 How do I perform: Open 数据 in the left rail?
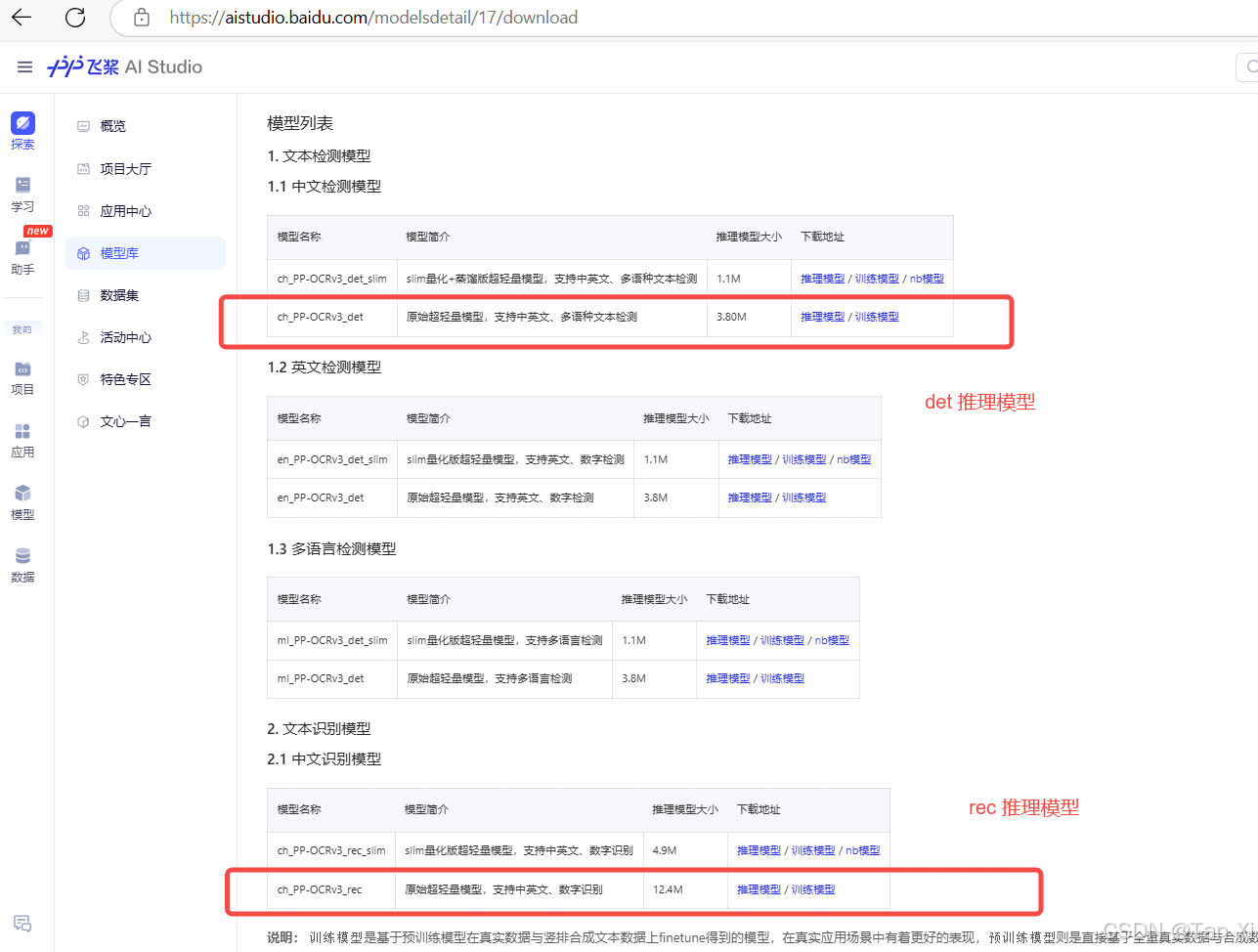[22, 565]
